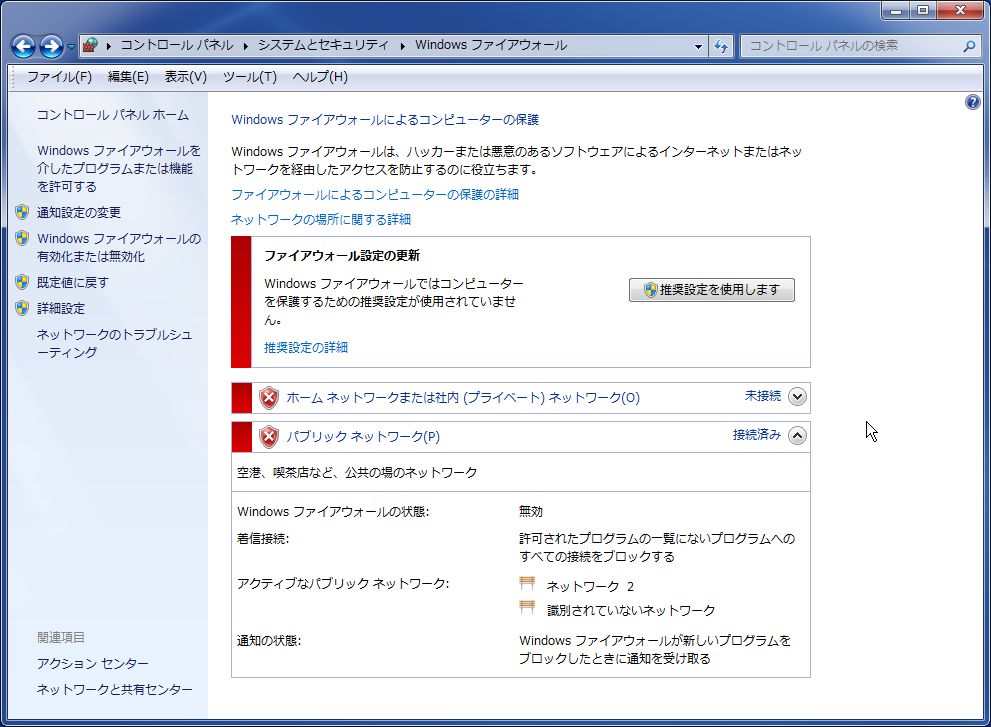Expand the private network section chevron
The height and width of the screenshot is (727, 991).
point(798,396)
